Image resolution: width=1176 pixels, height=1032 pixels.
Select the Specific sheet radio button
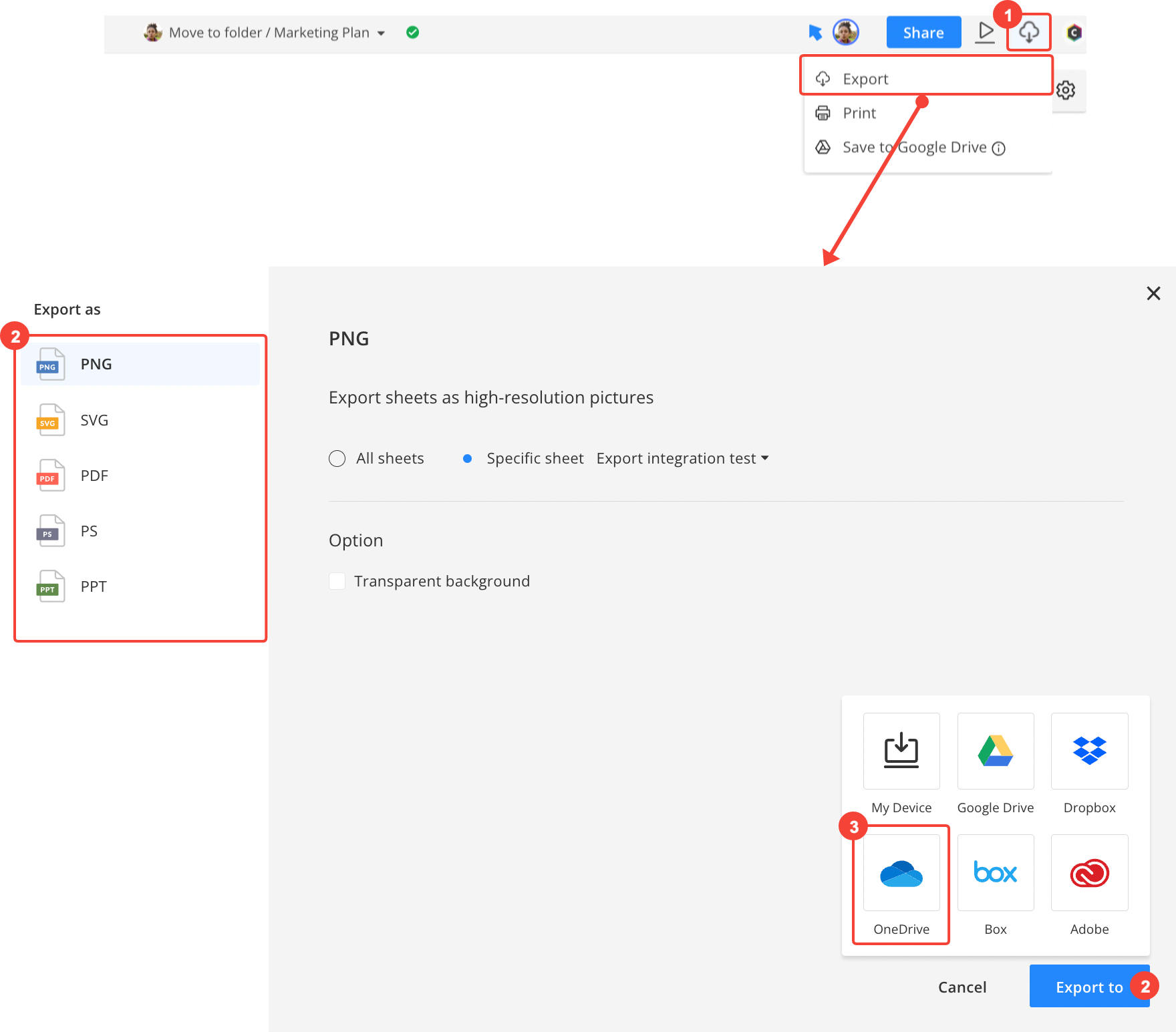coord(468,458)
